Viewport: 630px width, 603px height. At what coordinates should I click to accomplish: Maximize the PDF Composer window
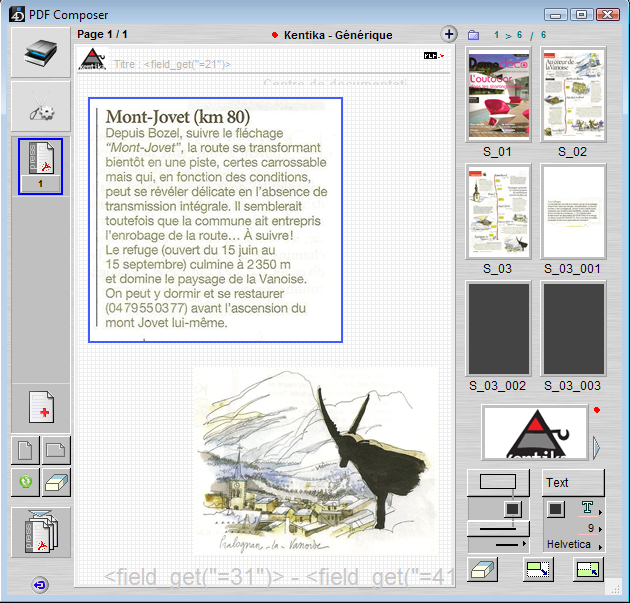tap(581, 15)
